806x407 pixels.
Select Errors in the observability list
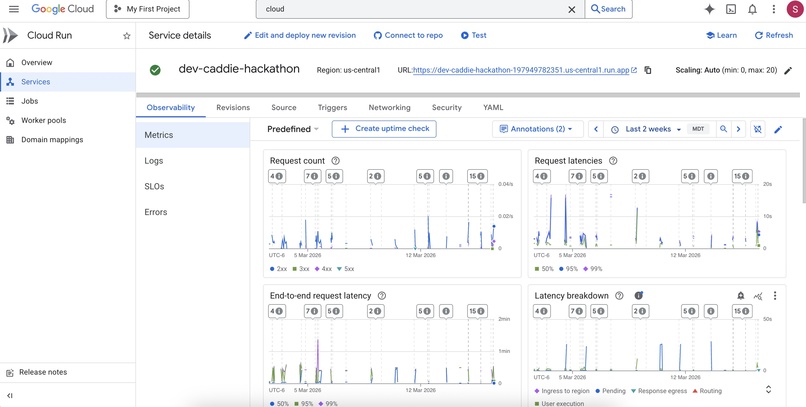pos(193,212)
